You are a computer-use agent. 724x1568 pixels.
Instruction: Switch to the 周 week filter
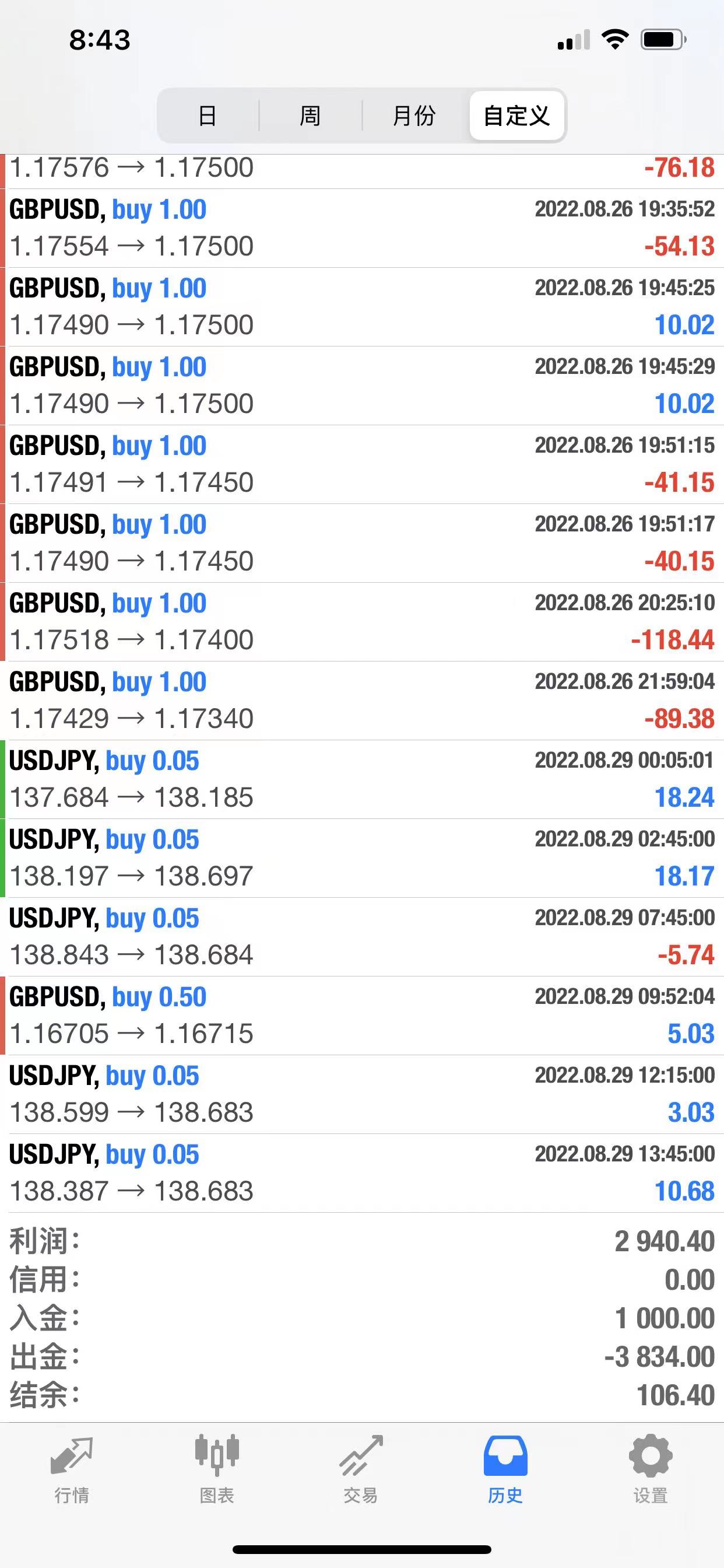310,116
